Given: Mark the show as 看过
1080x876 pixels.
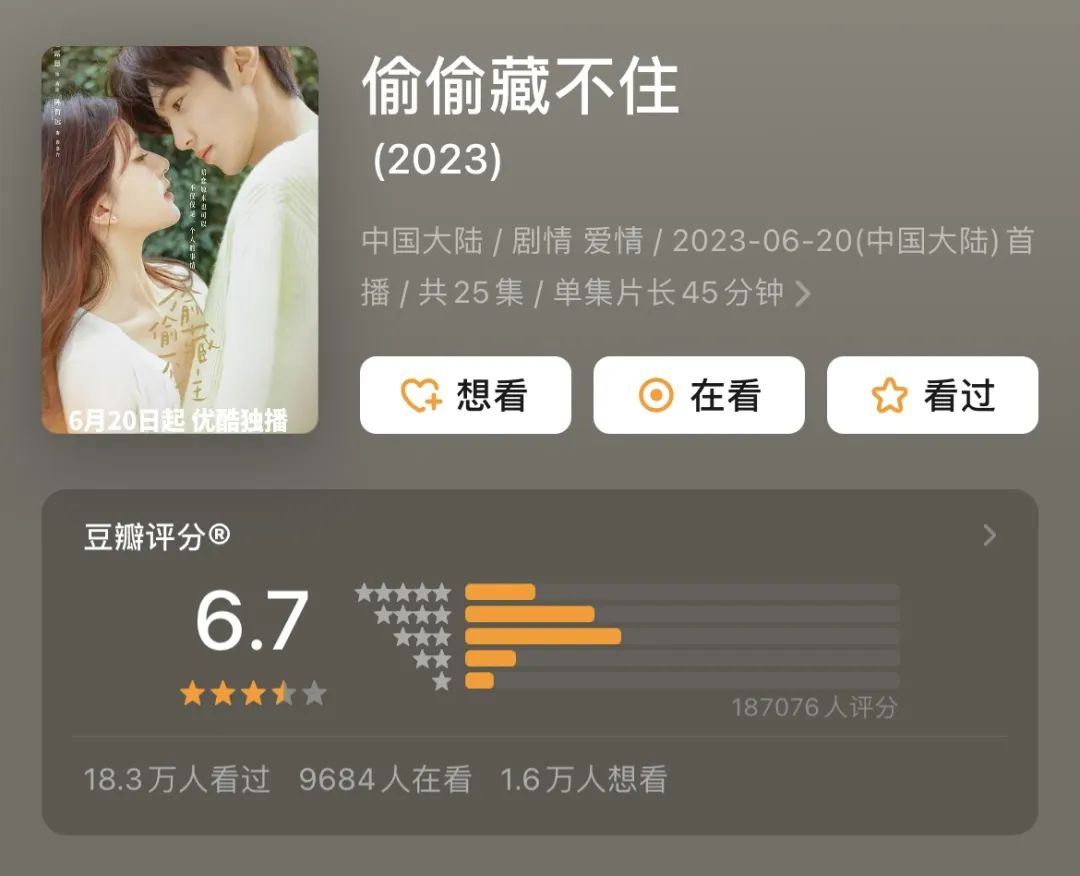Looking at the screenshot, I should click(x=933, y=395).
